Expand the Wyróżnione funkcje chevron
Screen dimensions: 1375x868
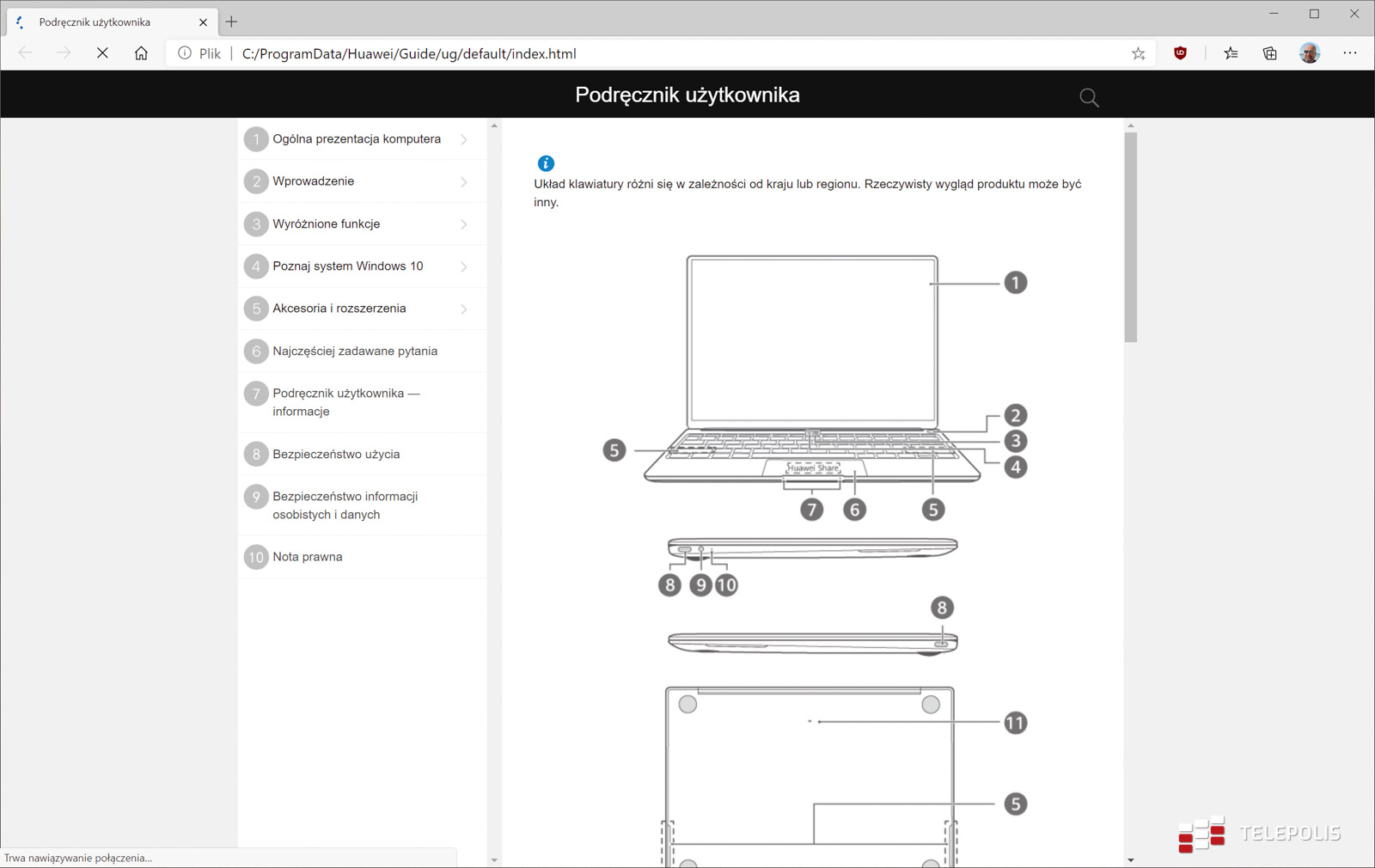[x=464, y=224]
